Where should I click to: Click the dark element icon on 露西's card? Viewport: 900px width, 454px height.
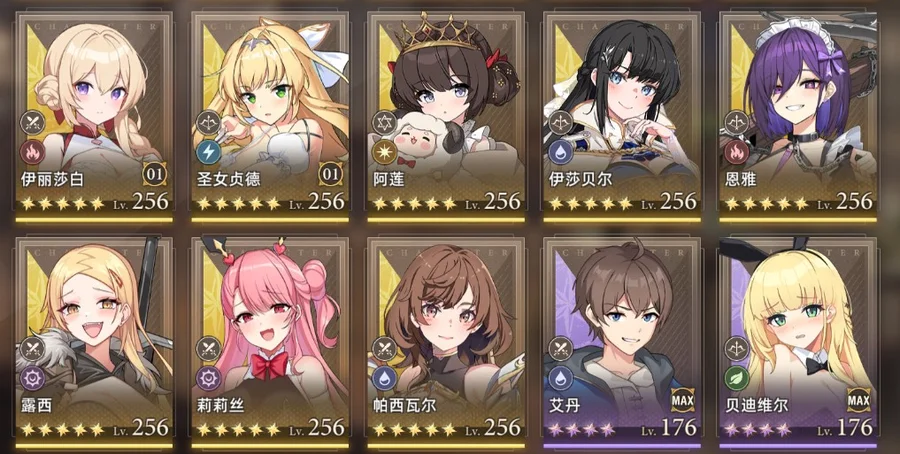(x=30, y=378)
